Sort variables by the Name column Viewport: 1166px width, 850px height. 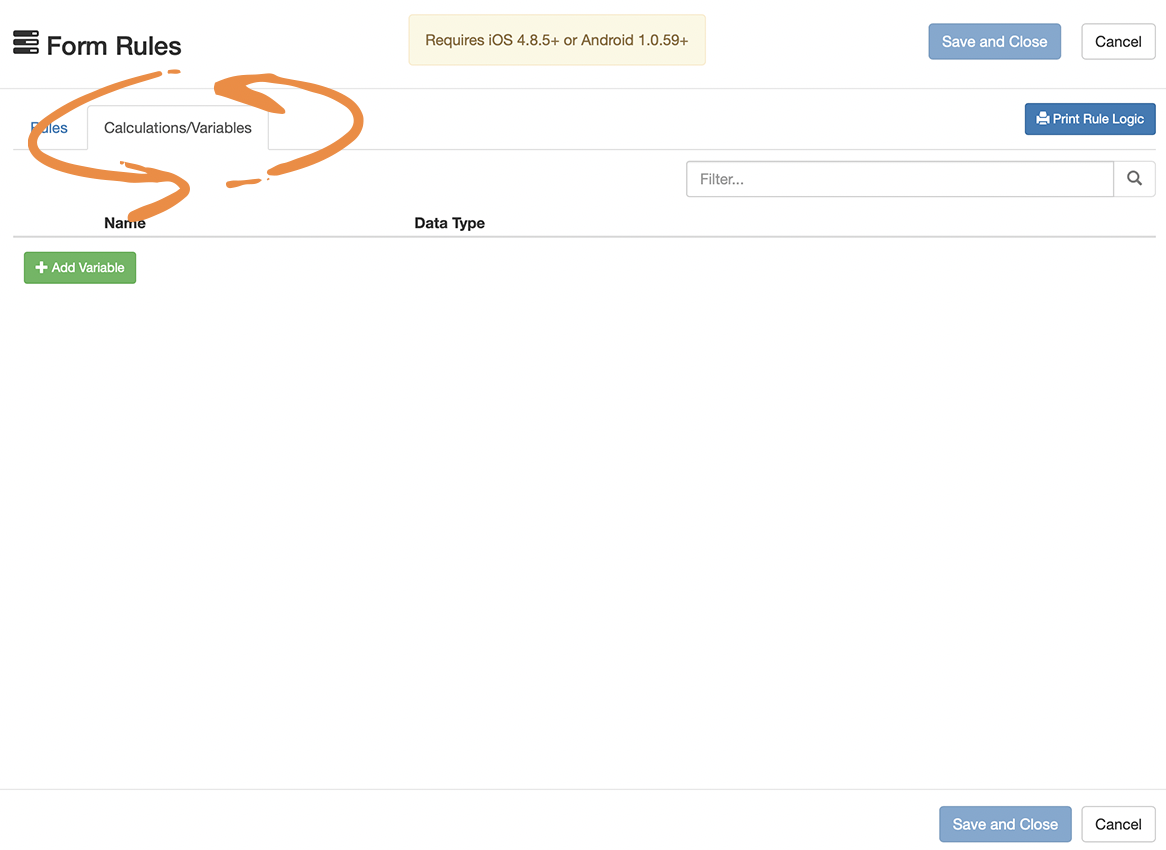point(124,222)
